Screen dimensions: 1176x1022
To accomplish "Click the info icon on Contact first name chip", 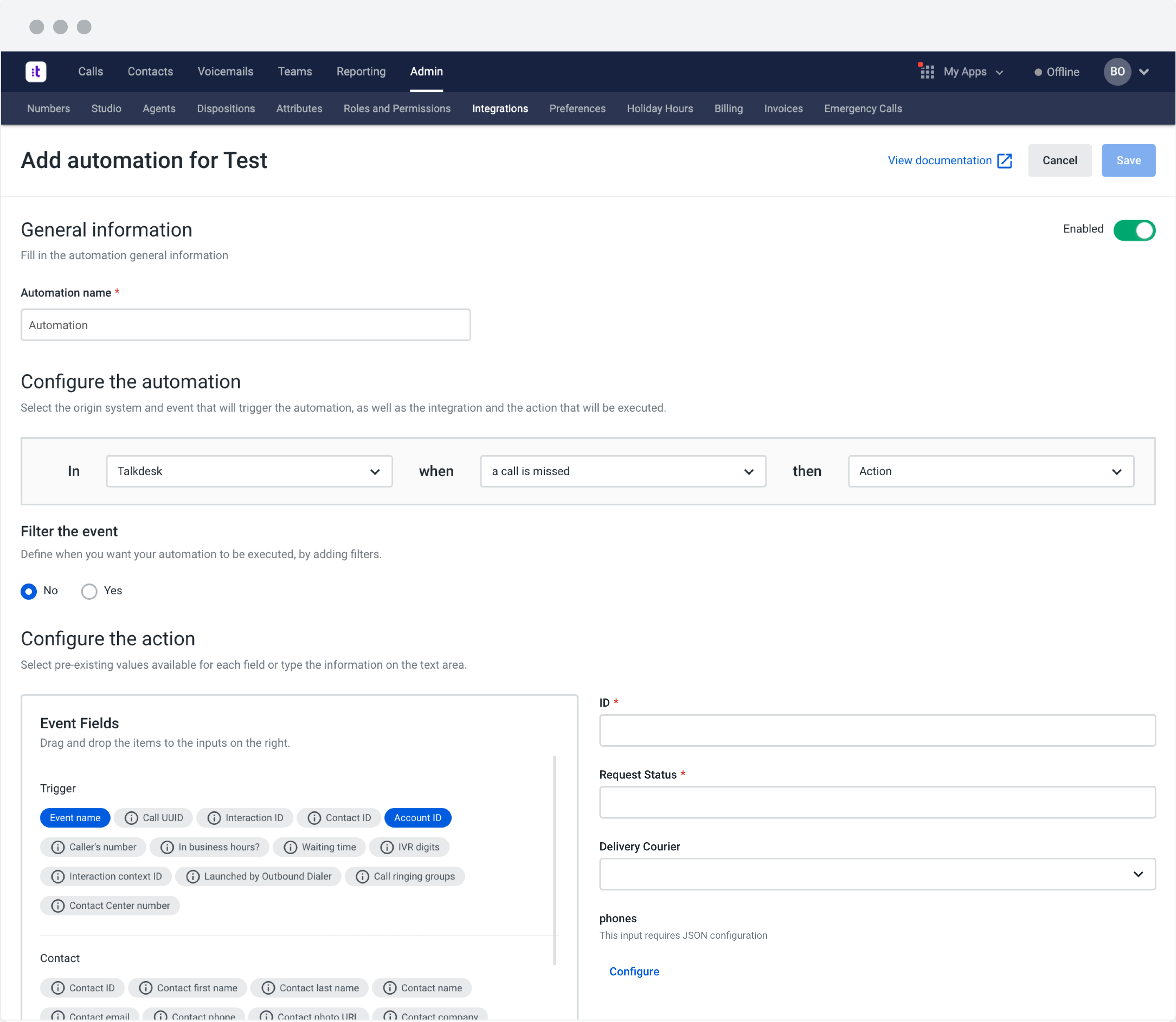I will (147, 988).
